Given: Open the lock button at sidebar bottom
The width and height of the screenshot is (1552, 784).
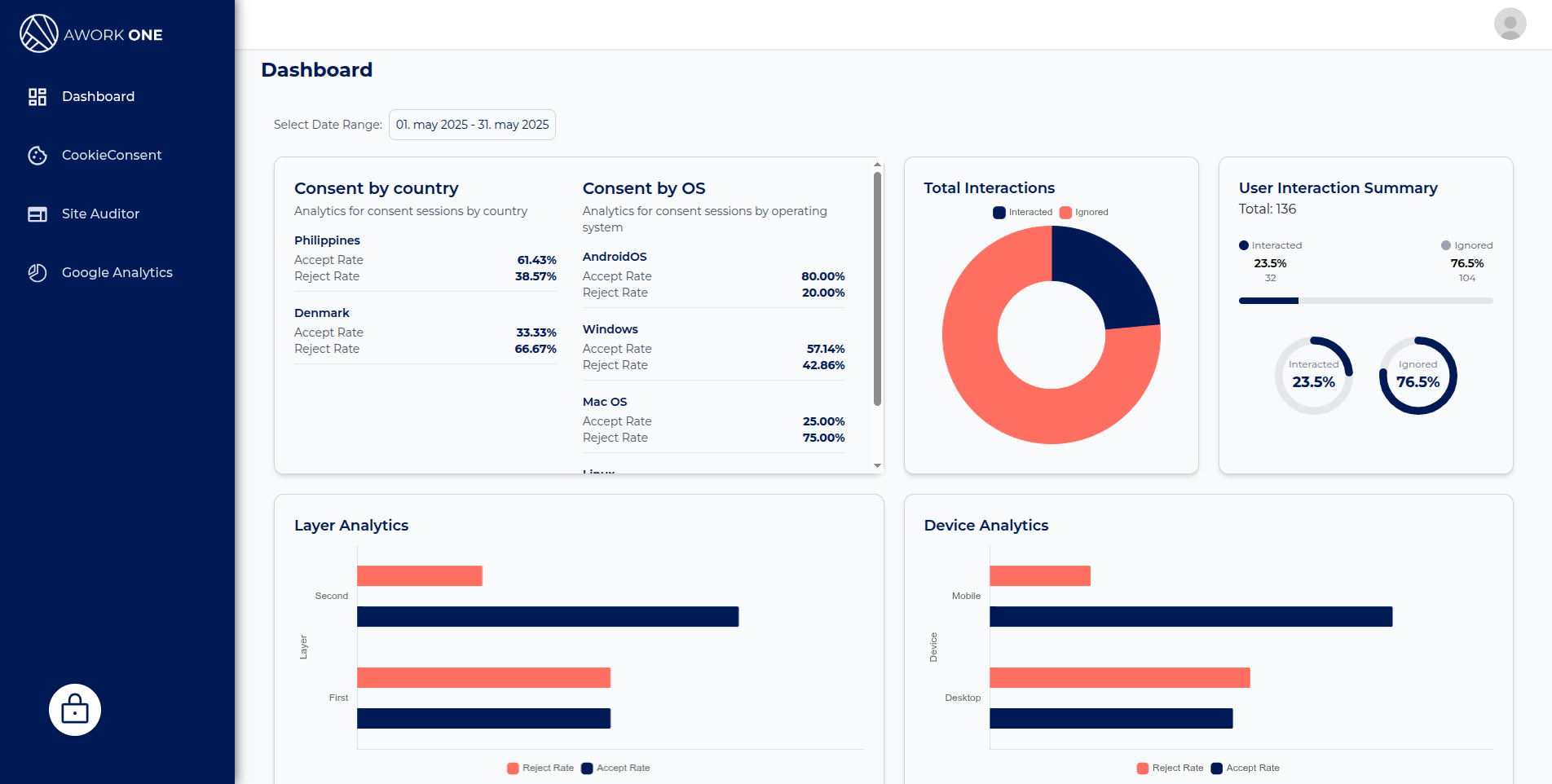Looking at the screenshot, I should pos(75,710).
